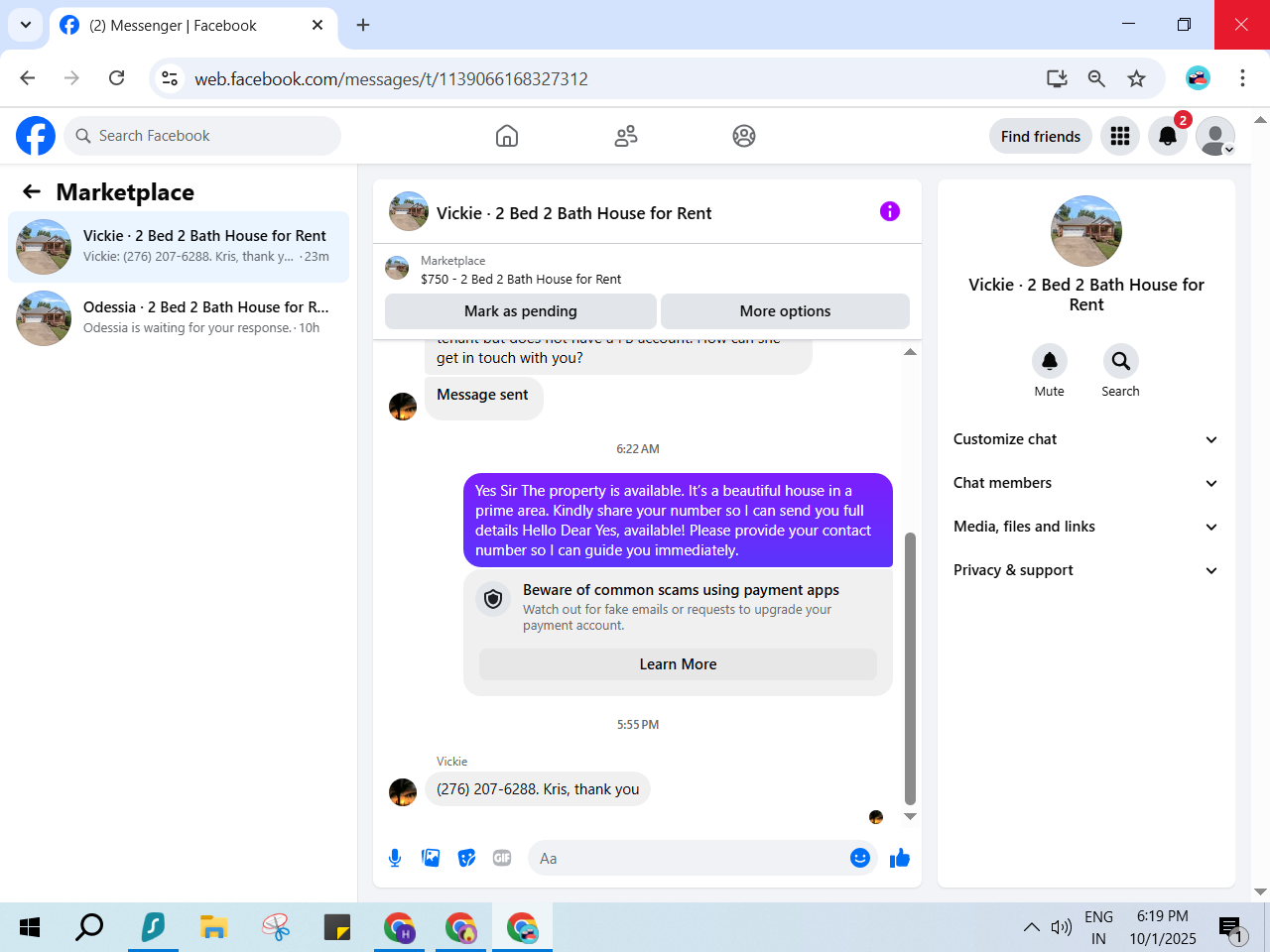Open File Explorer from taskbar
Screen dimensions: 1270x952
click(x=213, y=927)
